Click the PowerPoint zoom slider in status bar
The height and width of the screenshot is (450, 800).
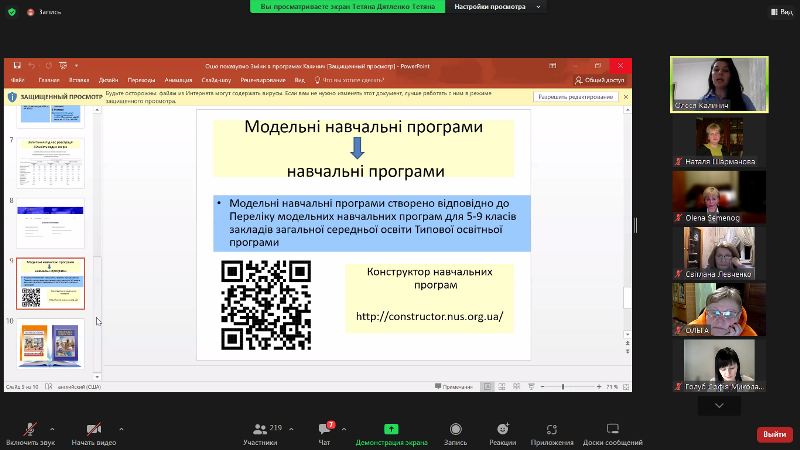(x=563, y=387)
